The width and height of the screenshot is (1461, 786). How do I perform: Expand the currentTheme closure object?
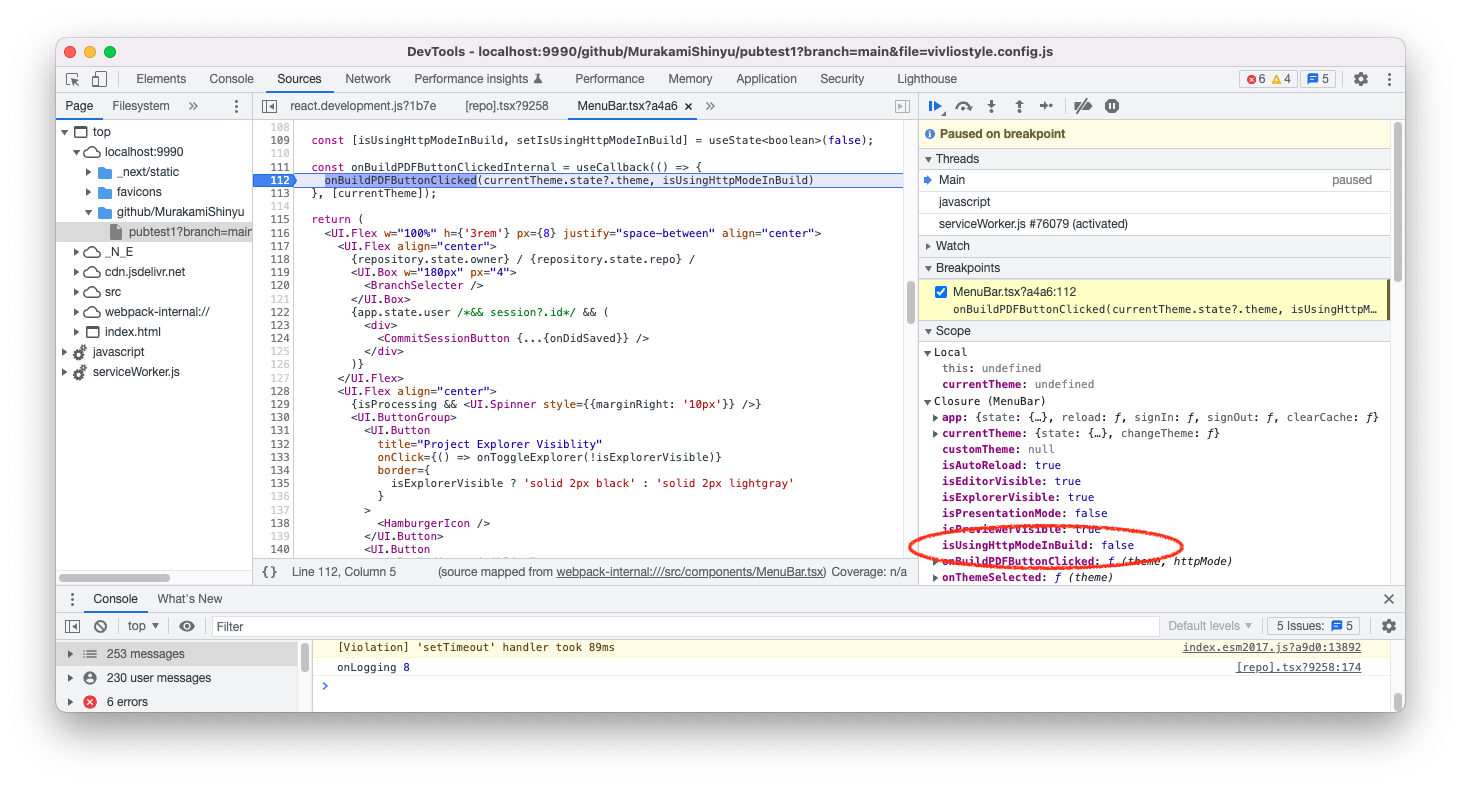(x=936, y=433)
